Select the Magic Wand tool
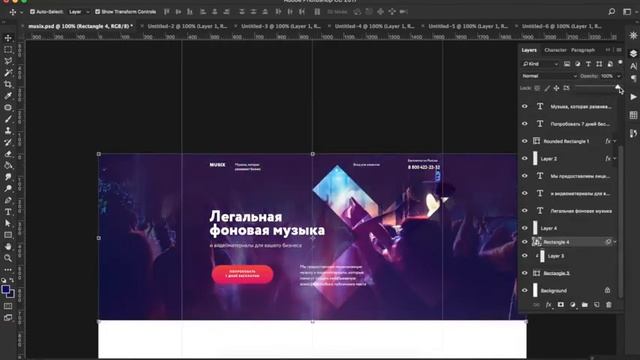 [x=8, y=73]
